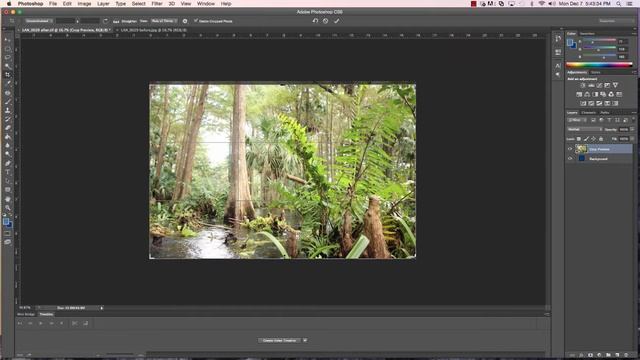Open the crop aspect ratio preset dropdown

pyautogui.click(x=39, y=21)
